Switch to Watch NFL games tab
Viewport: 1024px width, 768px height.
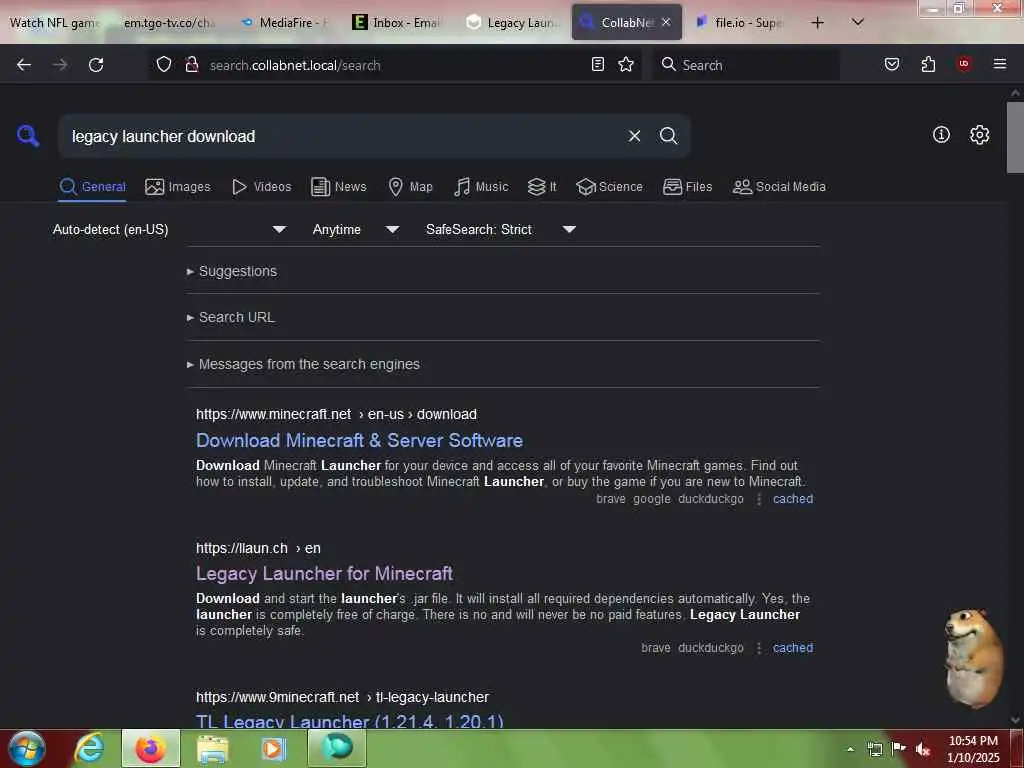tap(55, 23)
